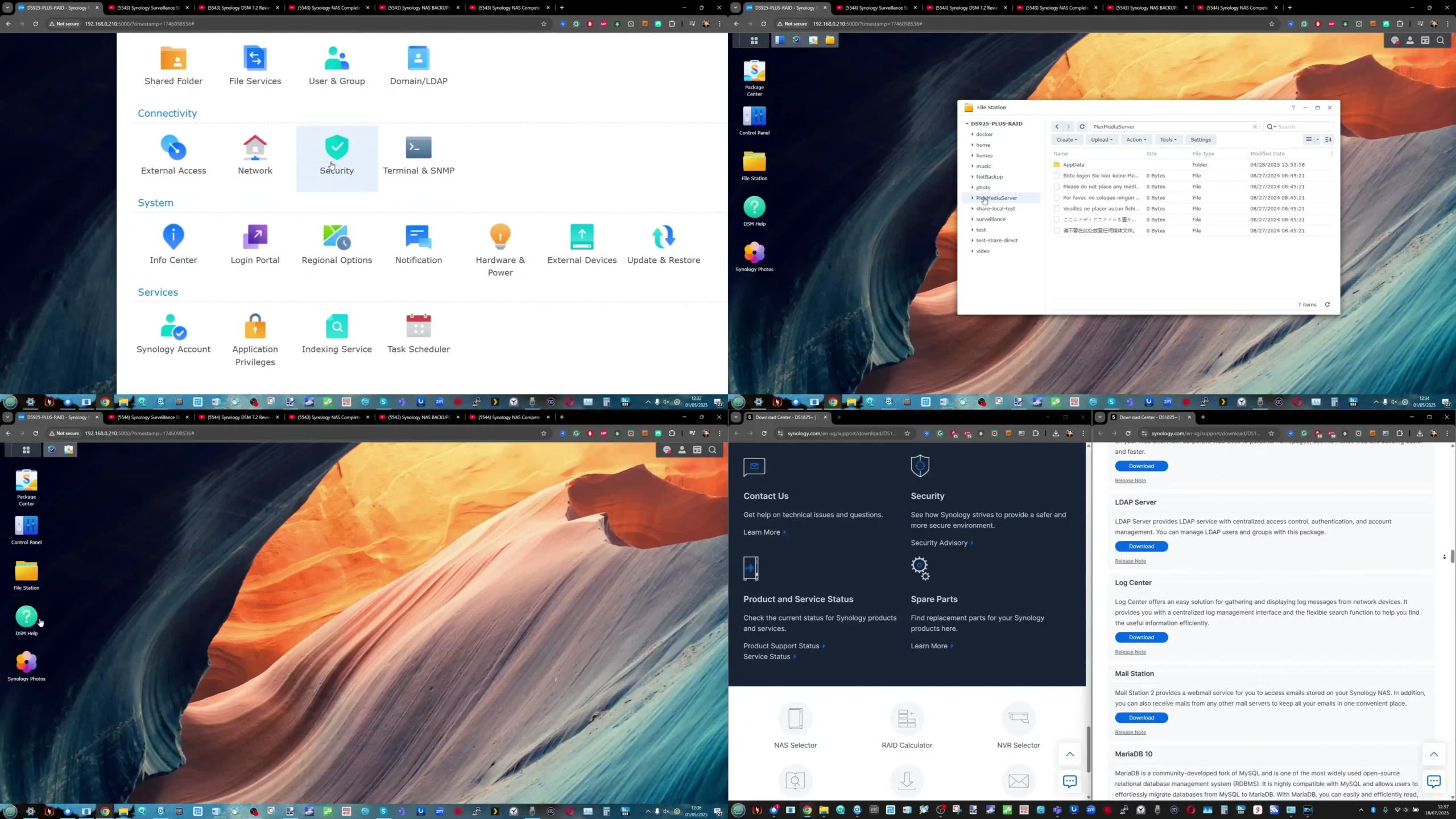
Task: Open Info Center in Control Panel
Action: [x=173, y=244]
